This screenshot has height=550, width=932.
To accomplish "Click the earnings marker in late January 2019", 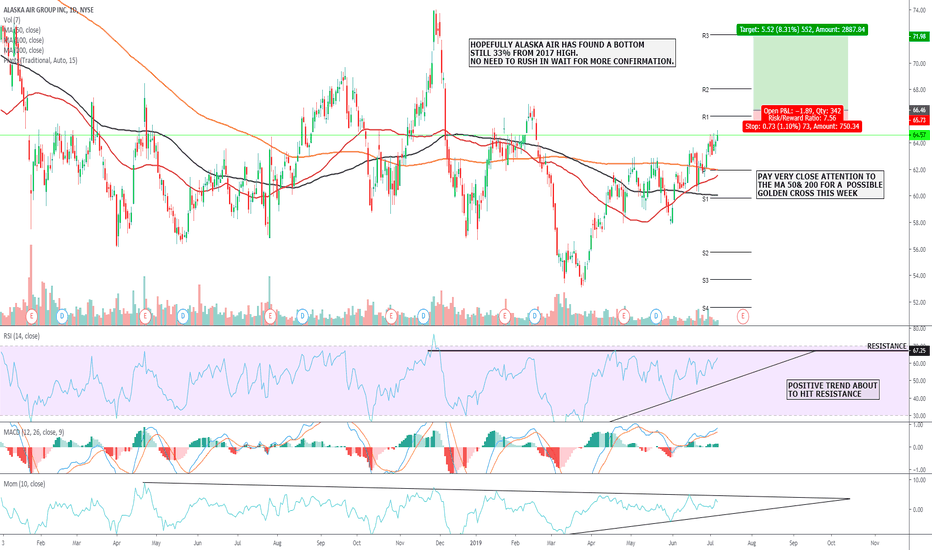I will click(x=505, y=316).
